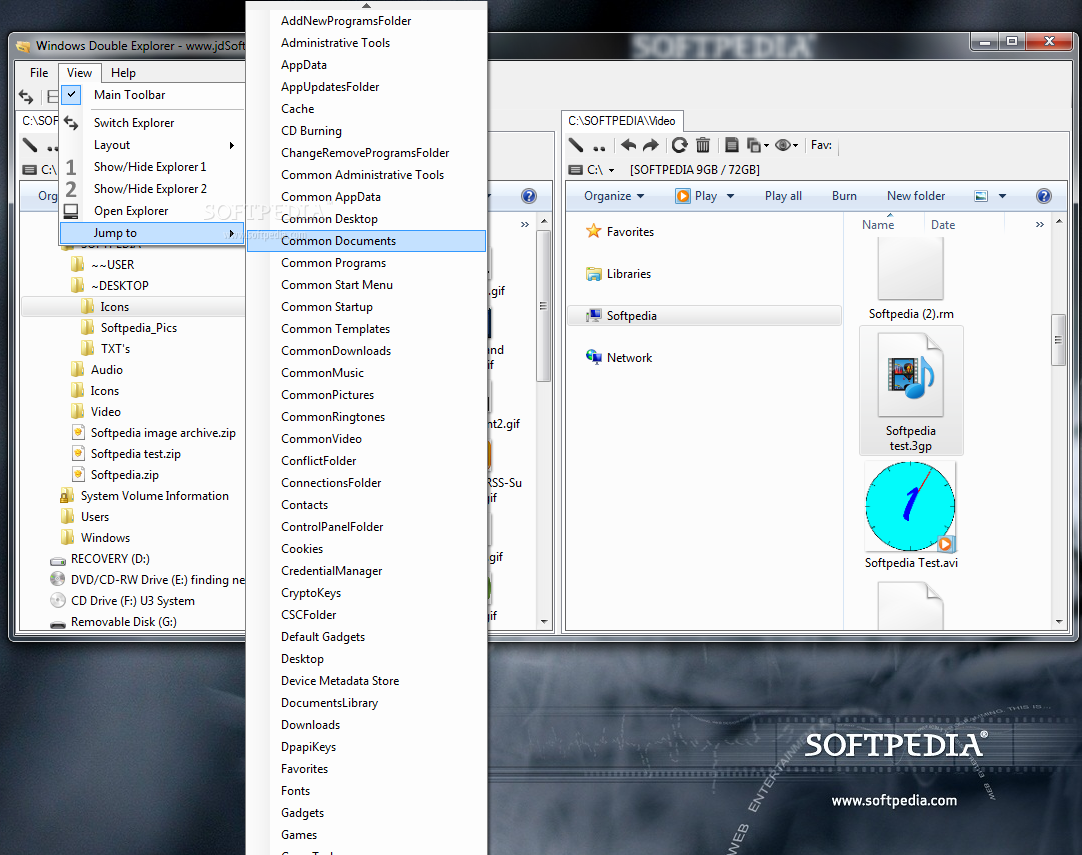This screenshot has height=855, width=1082.
Task: Click Play all in right explorer
Action: point(783,196)
